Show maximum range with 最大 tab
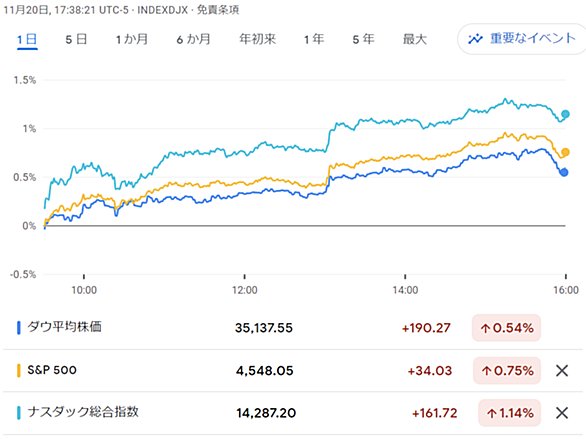The image size is (586, 439). [414, 39]
